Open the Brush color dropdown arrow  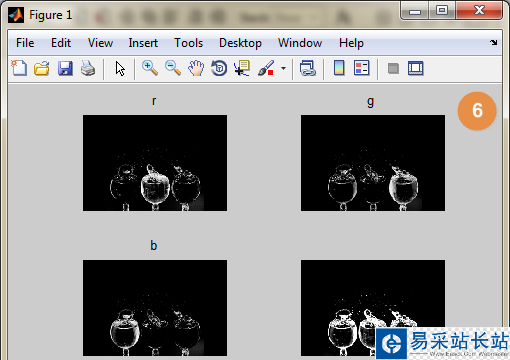click(283, 68)
